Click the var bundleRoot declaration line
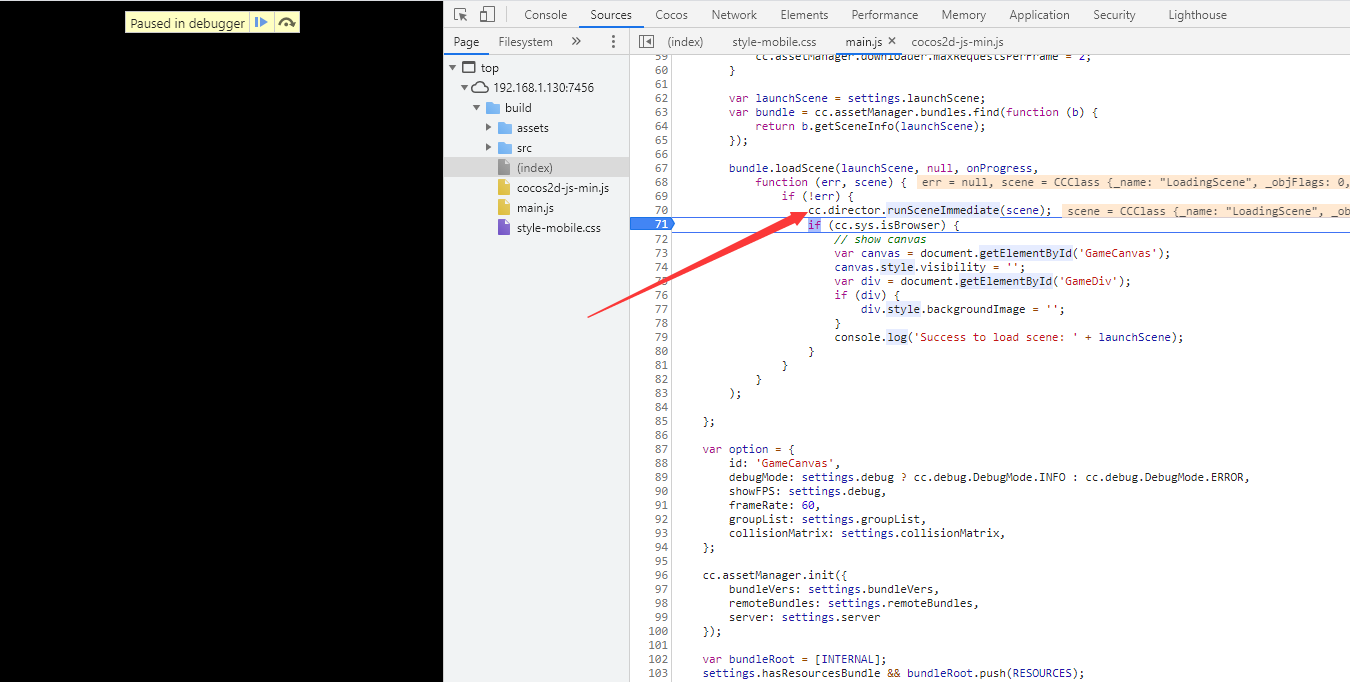Screen dimensions: 1350x682 (x=795, y=659)
